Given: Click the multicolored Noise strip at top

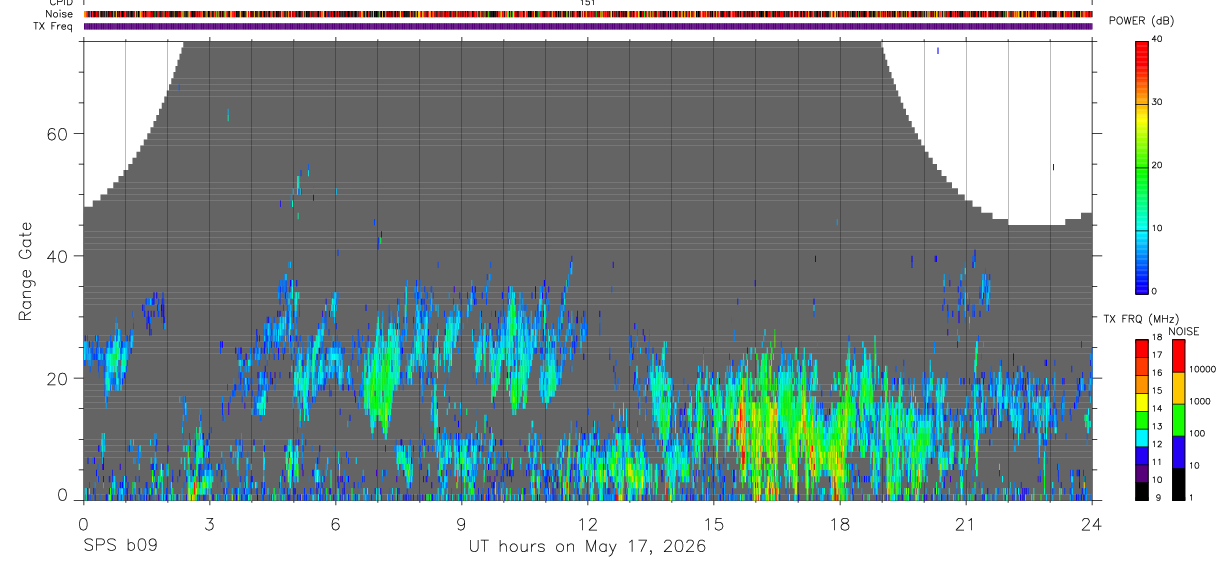Looking at the screenshot, I should coord(588,14).
